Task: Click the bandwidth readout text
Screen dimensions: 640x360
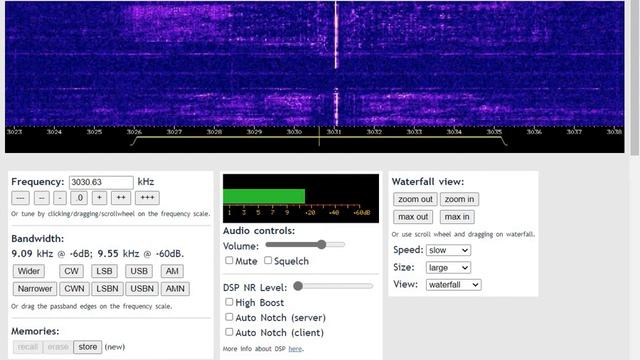Action: (x=98, y=254)
